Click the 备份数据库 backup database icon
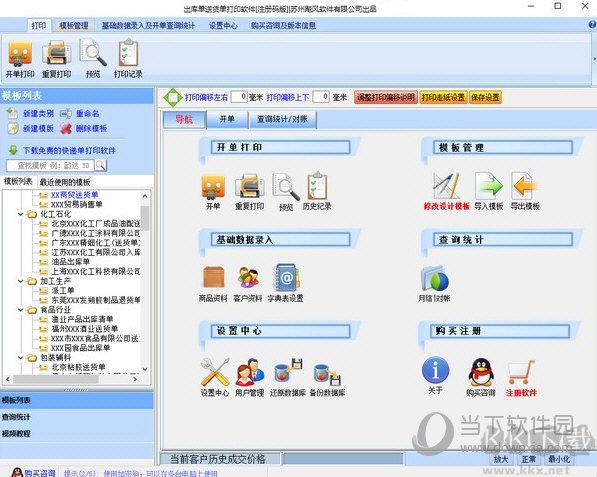This screenshot has width=597, height=477. 327,375
